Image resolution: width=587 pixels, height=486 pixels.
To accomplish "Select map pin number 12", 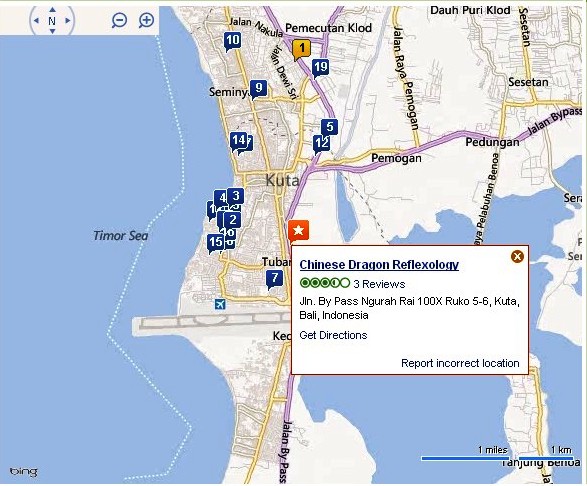I will (x=321, y=144).
